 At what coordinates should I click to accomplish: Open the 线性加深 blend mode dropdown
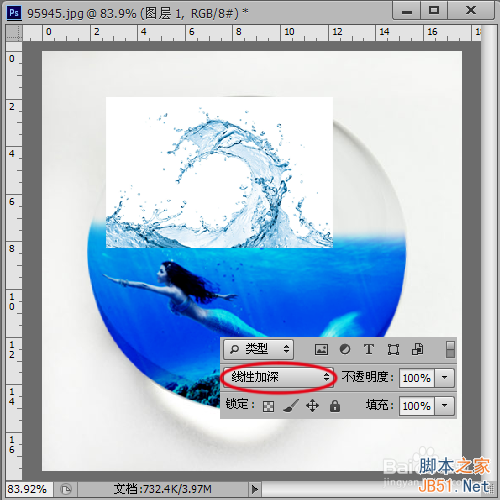pos(278,377)
